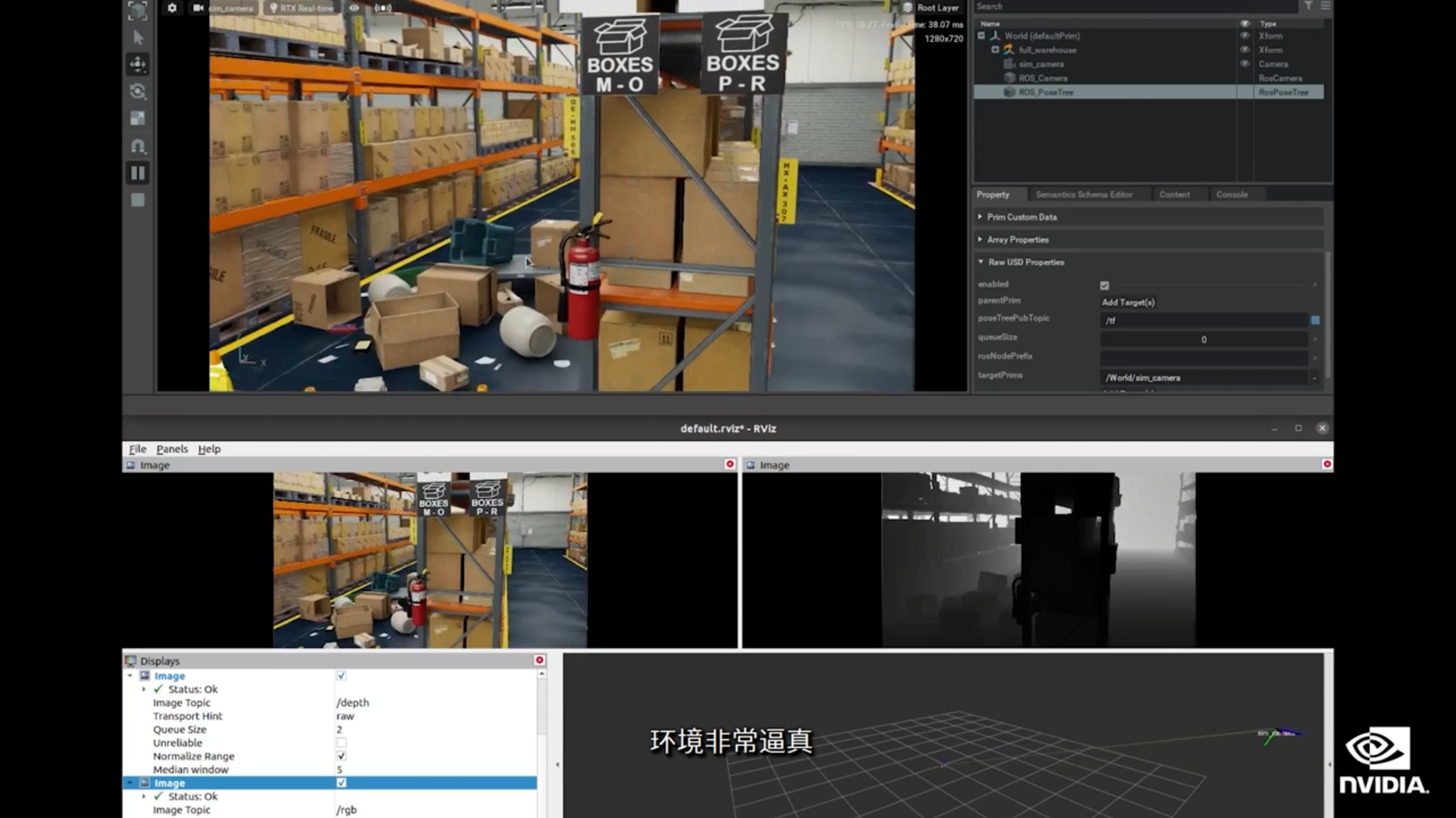1456x818 pixels.
Task: Open RTX Real-time renderer menu
Action: (301, 8)
